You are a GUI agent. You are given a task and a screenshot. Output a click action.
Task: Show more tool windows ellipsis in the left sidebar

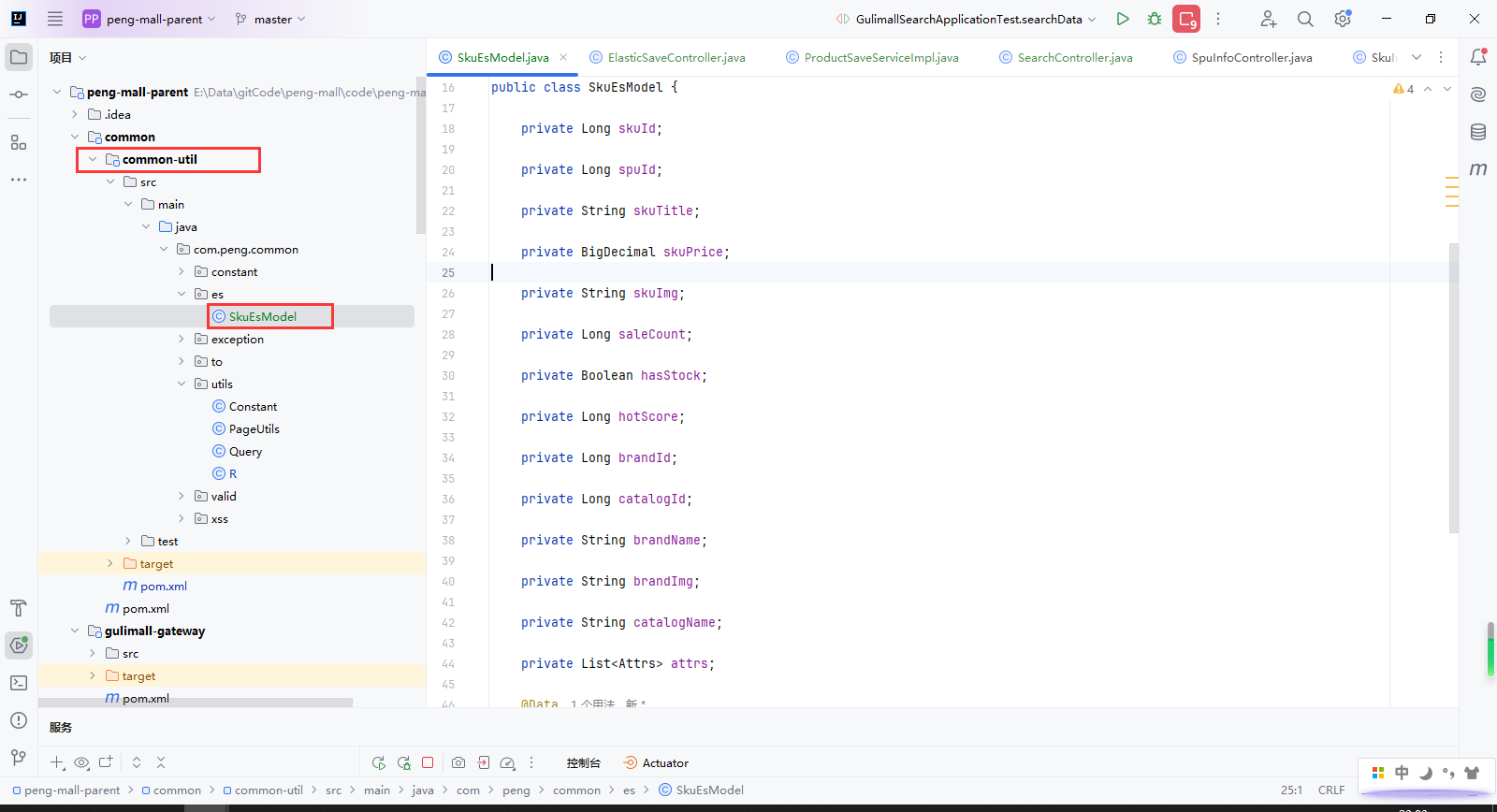coord(19,179)
